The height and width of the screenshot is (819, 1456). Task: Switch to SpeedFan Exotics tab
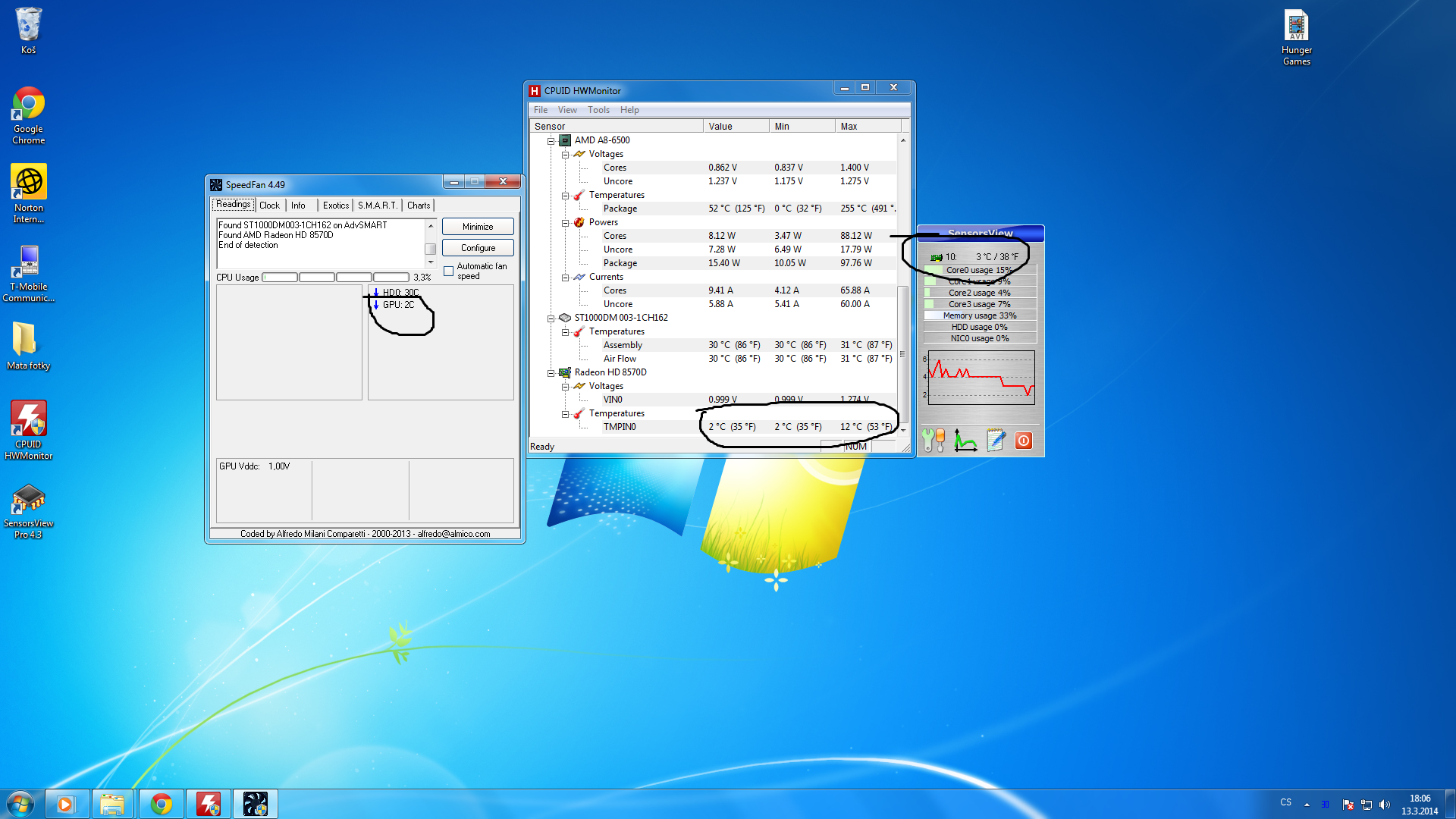click(x=336, y=206)
